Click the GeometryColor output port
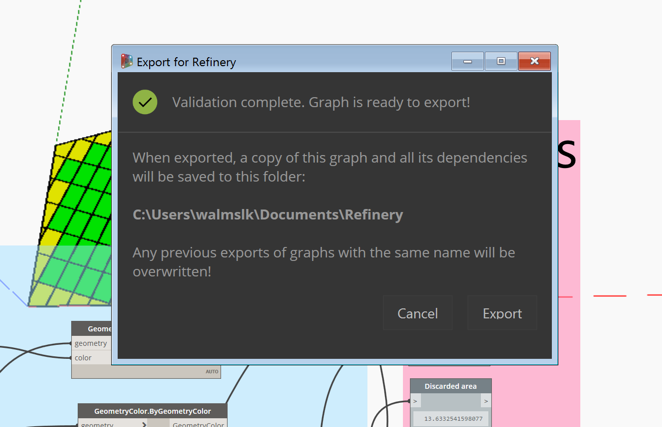Screen dimensions: 662x427 [x=198, y=424]
